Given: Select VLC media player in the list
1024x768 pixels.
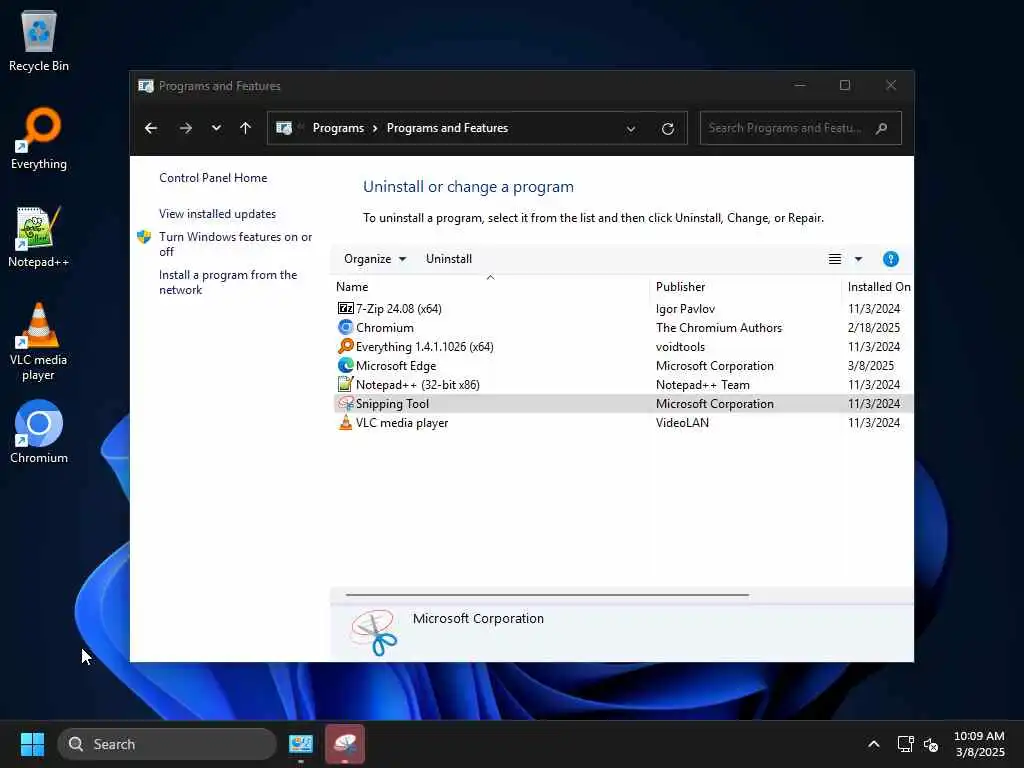Looking at the screenshot, I should [x=623, y=423].
